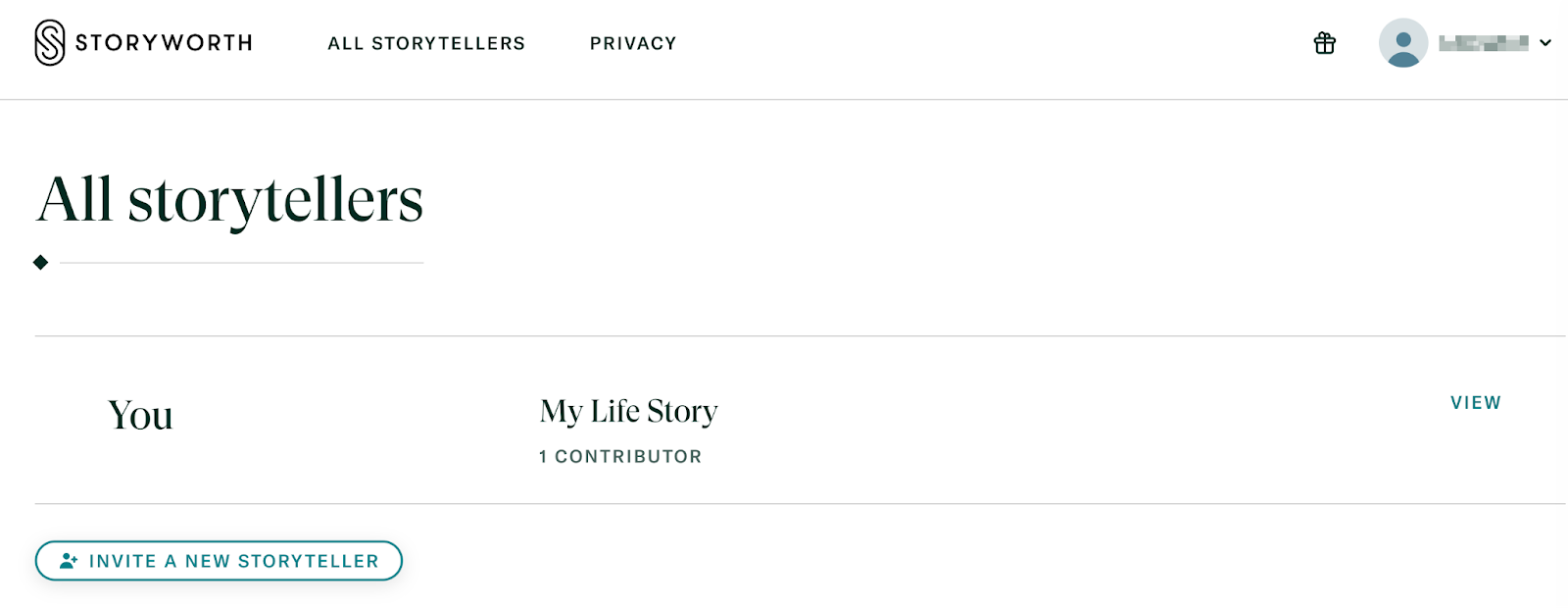The height and width of the screenshot is (608, 1568).
Task: Open the My Life Story title
Action: click(x=628, y=411)
